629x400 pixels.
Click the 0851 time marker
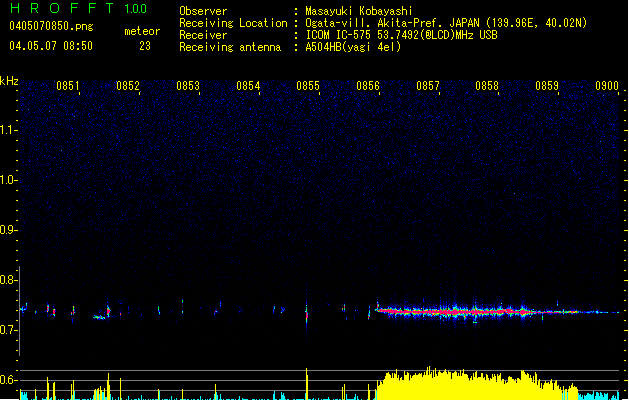point(68,87)
